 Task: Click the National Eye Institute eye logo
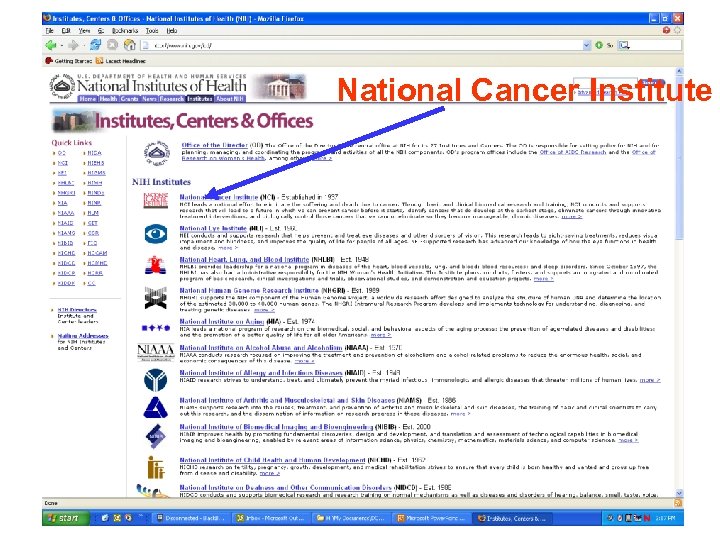point(156,234)
